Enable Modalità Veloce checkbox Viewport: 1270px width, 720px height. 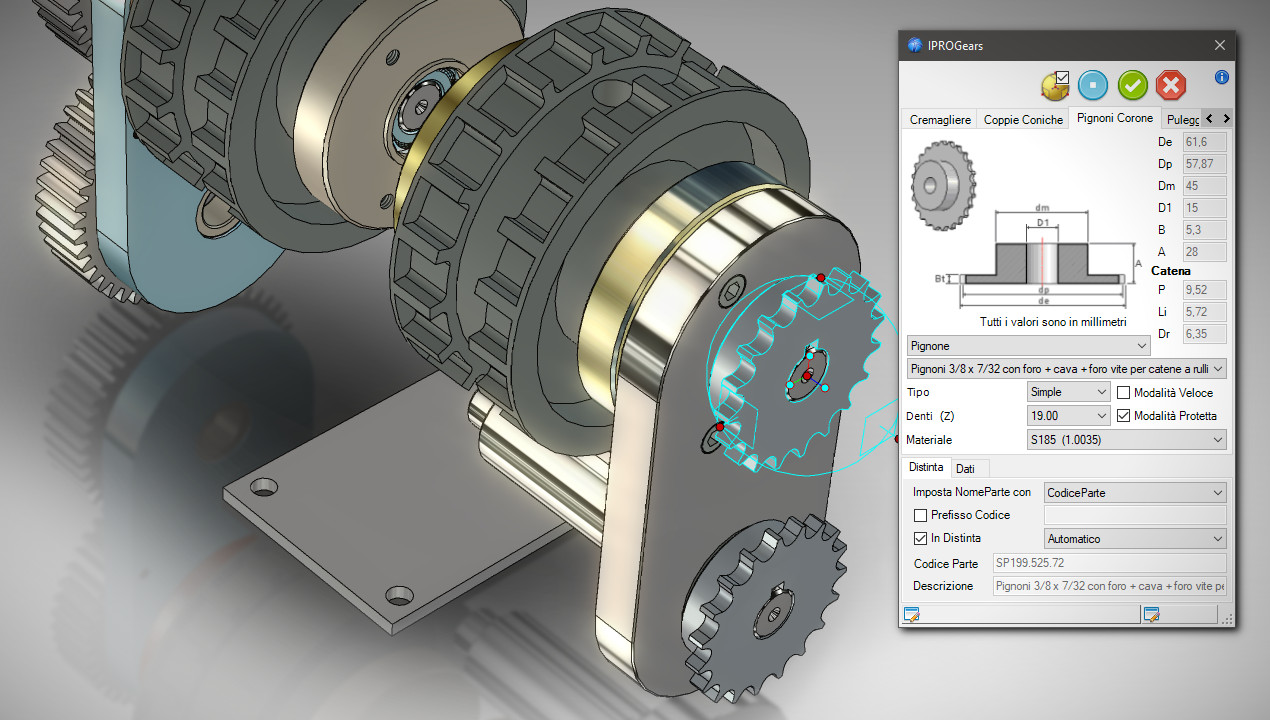[x=1124, y=392]
